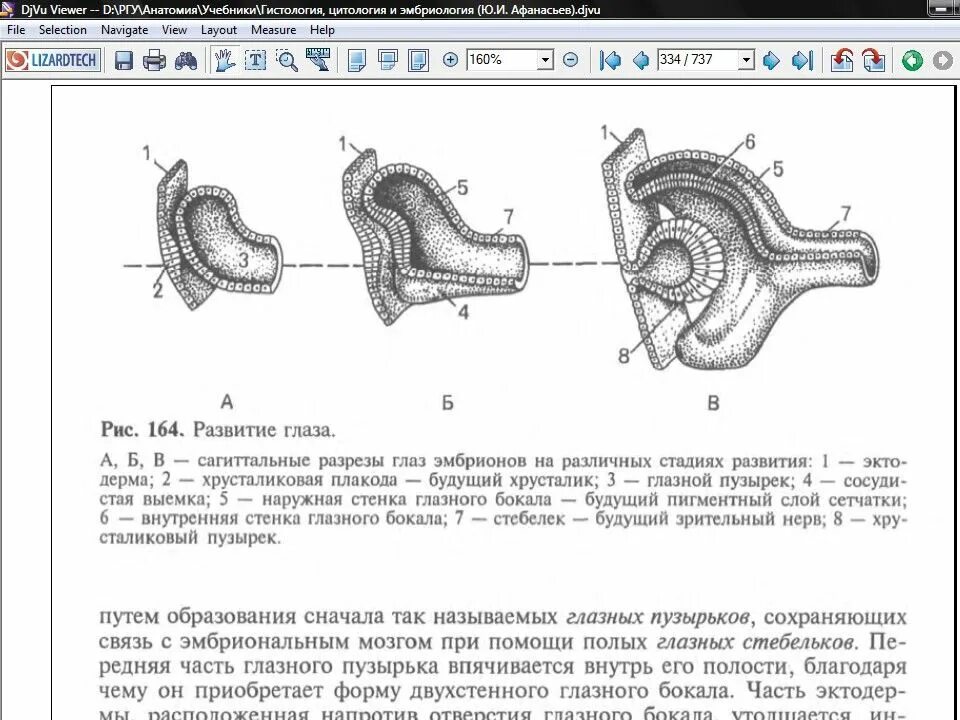Open Find with the binoculars icon
The width and height of the screenshot is (960, 720).
[186, 60]
